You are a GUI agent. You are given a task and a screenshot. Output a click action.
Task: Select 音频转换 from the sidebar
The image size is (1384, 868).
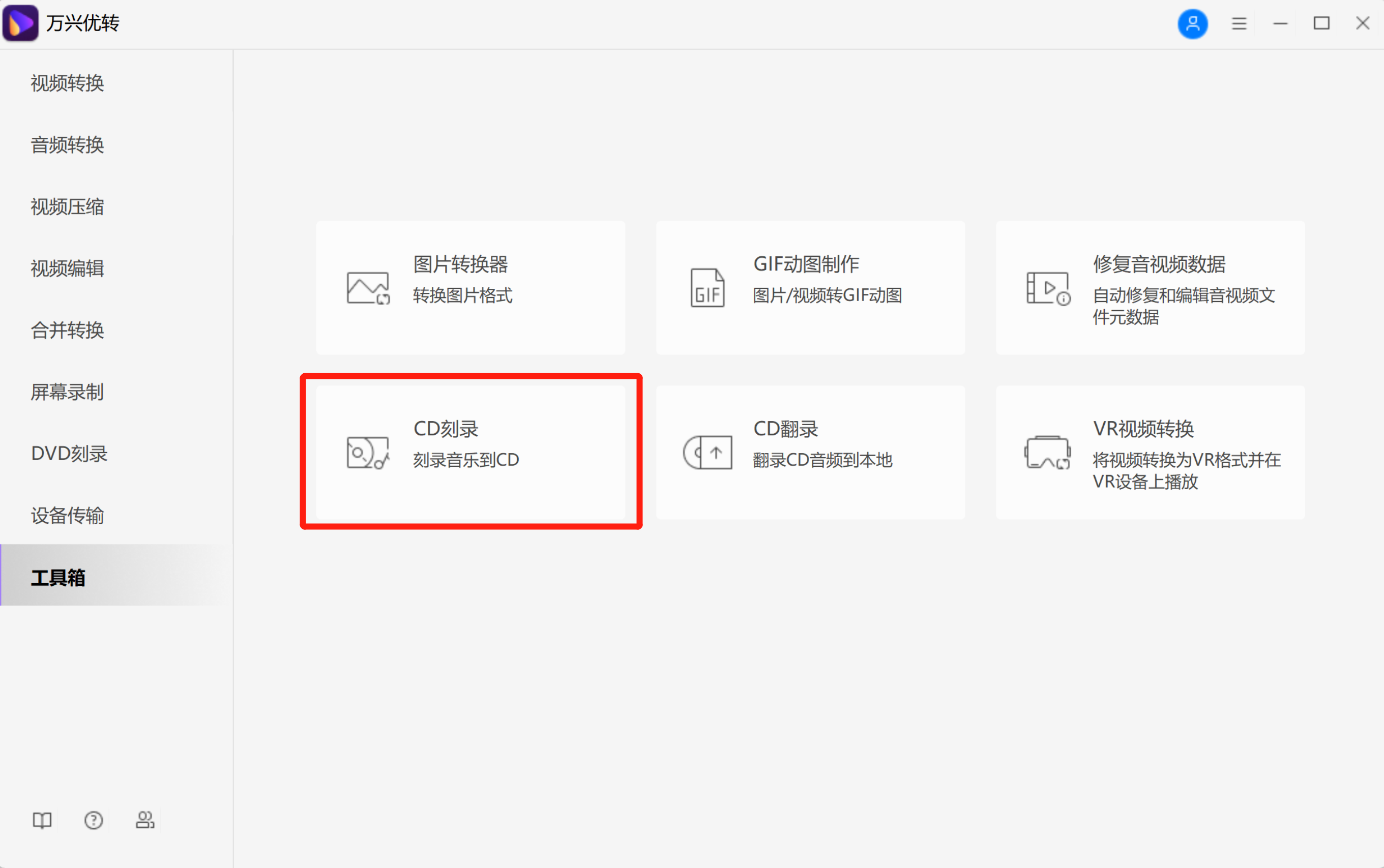[x=67, y=145]
